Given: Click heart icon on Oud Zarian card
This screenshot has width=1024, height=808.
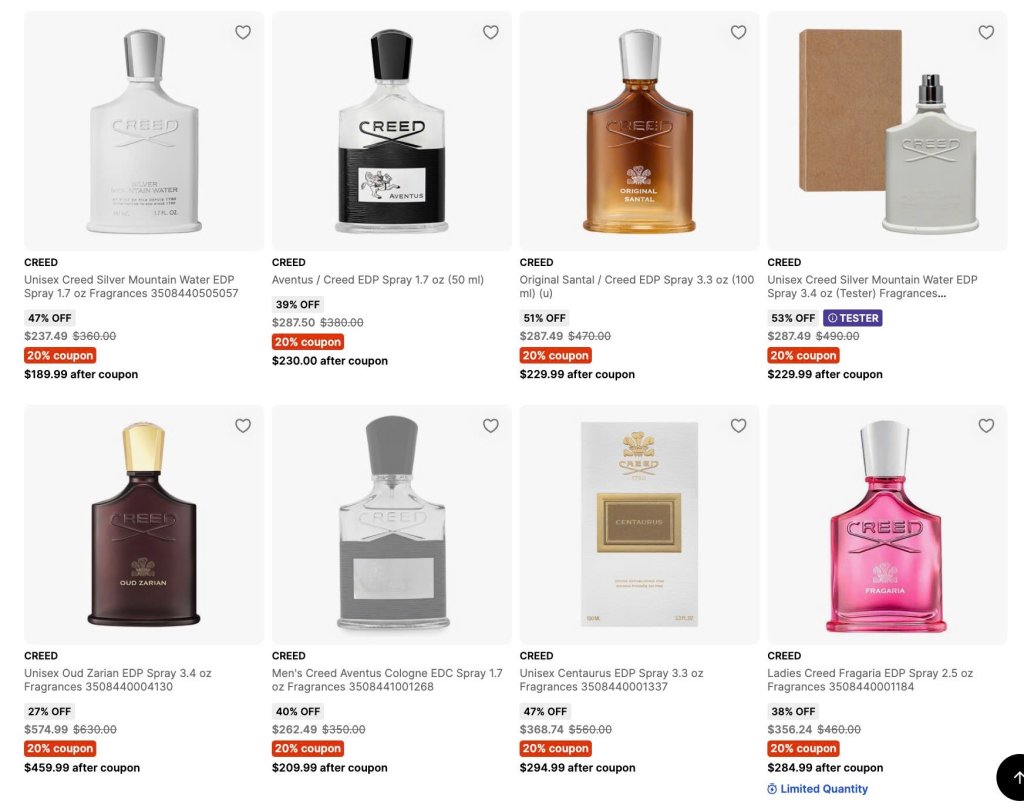Looking at the screenshot, I should (243, 425).
